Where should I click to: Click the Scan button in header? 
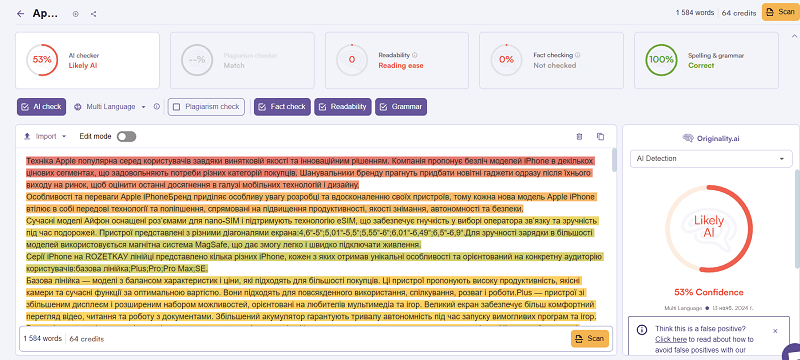coord(780,12)
